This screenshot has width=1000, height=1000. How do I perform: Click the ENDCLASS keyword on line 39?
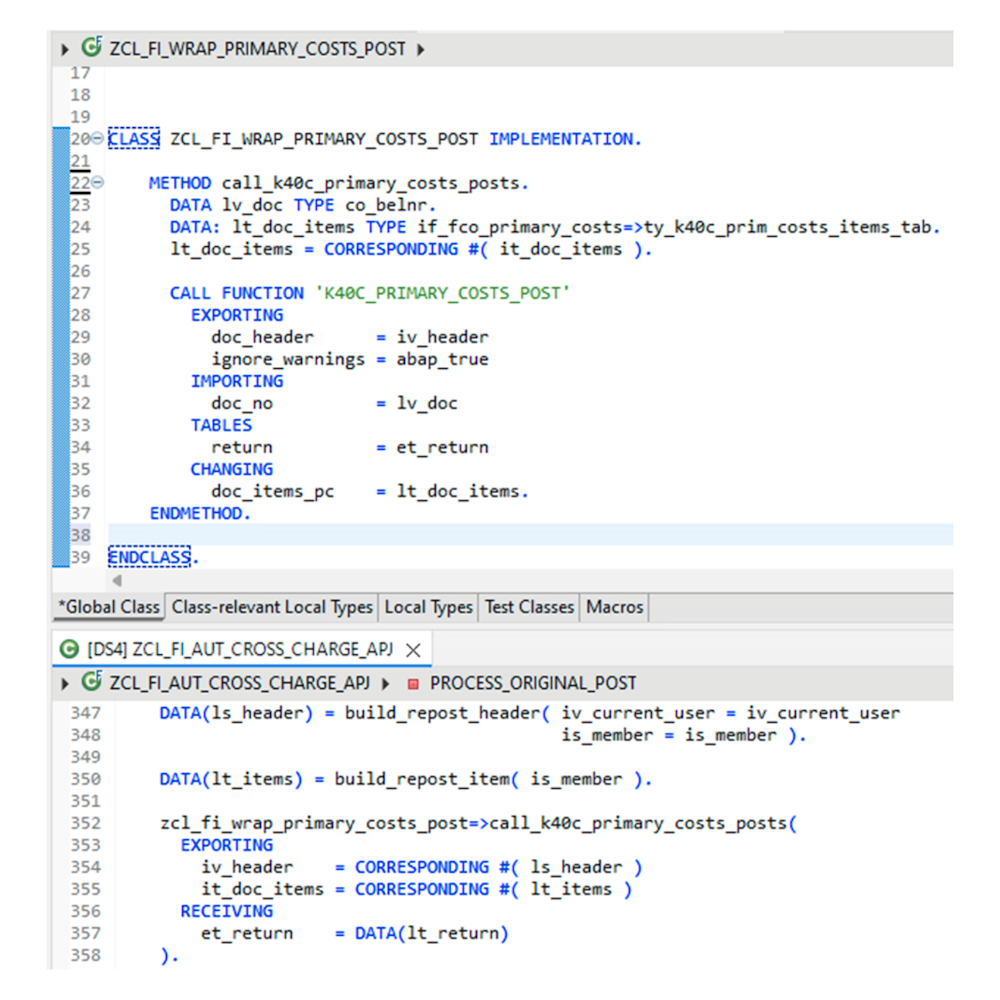(149, 557)
